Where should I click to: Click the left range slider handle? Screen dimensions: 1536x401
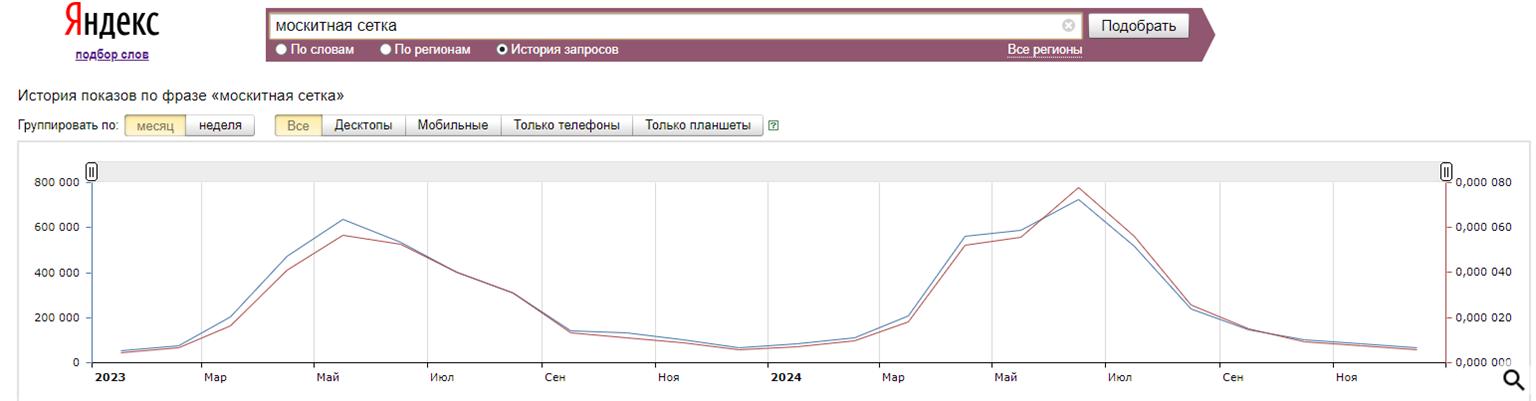tap(91, 172)
